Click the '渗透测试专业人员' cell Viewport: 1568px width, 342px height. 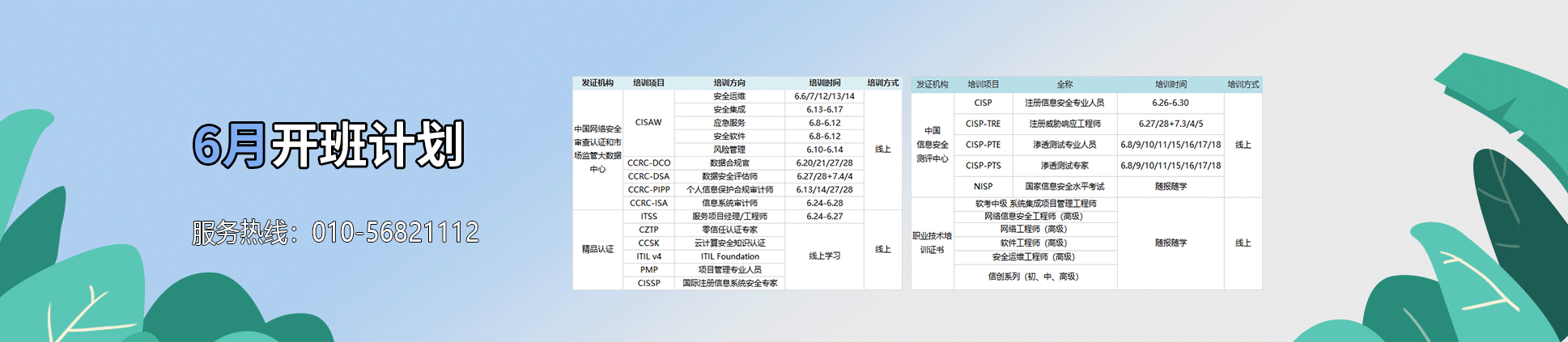(x=1064, y=145)
